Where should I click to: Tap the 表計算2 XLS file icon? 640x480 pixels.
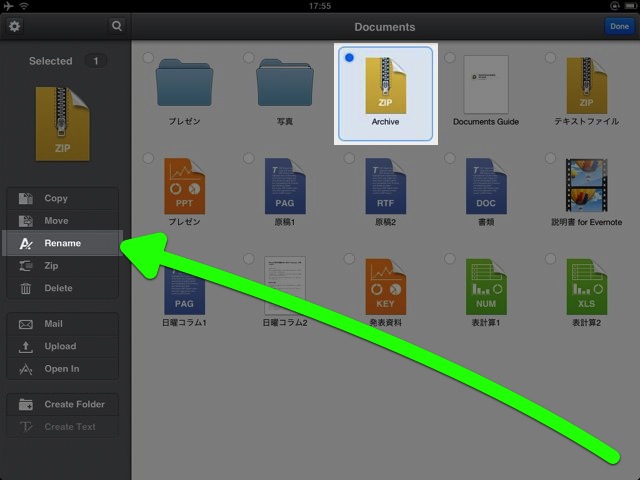tap(587, 287)
